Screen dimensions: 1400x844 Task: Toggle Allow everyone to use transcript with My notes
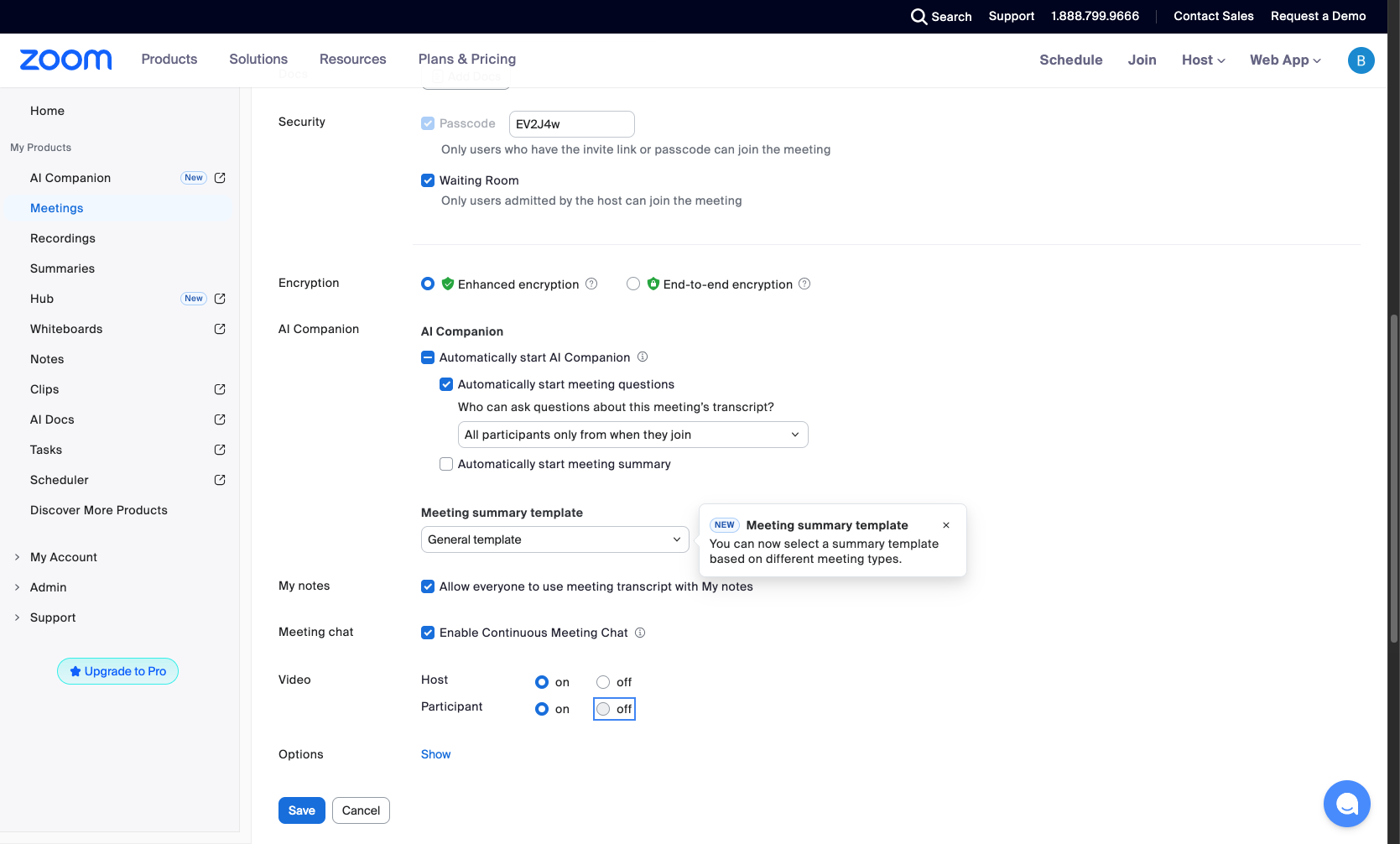coord(428,586)
